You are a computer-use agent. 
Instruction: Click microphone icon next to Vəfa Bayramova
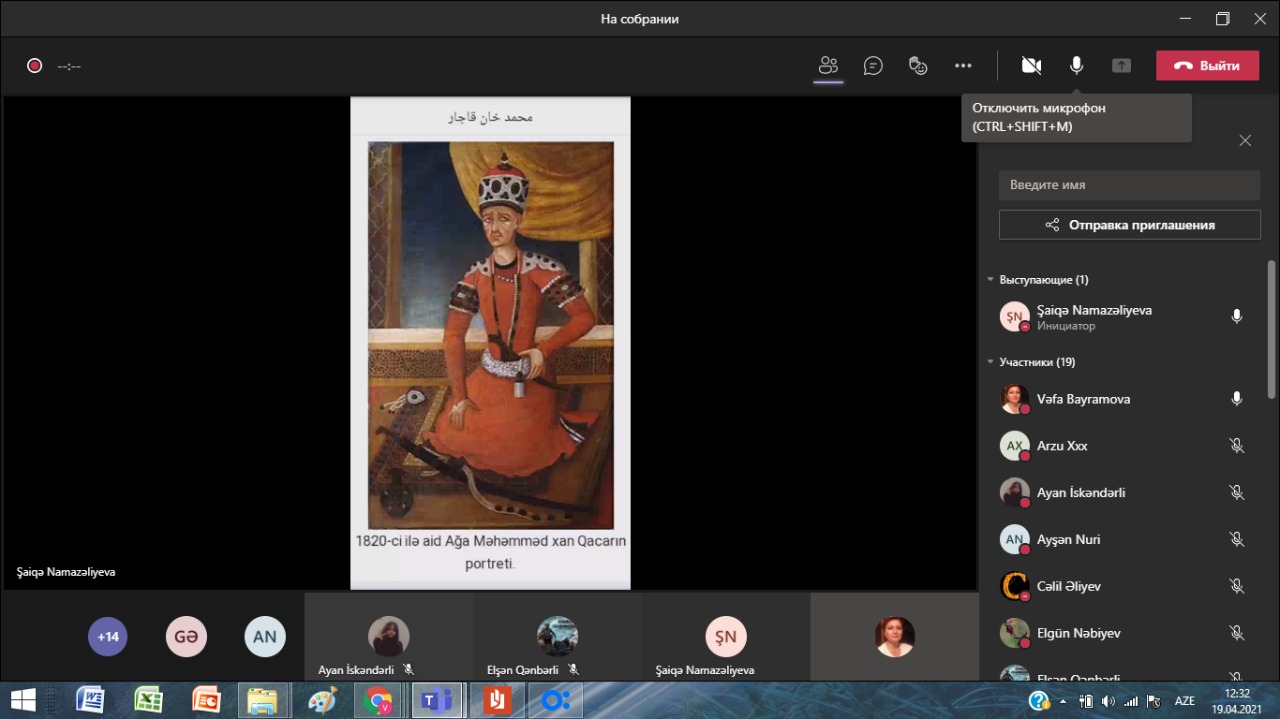[x=1236, y=399]
